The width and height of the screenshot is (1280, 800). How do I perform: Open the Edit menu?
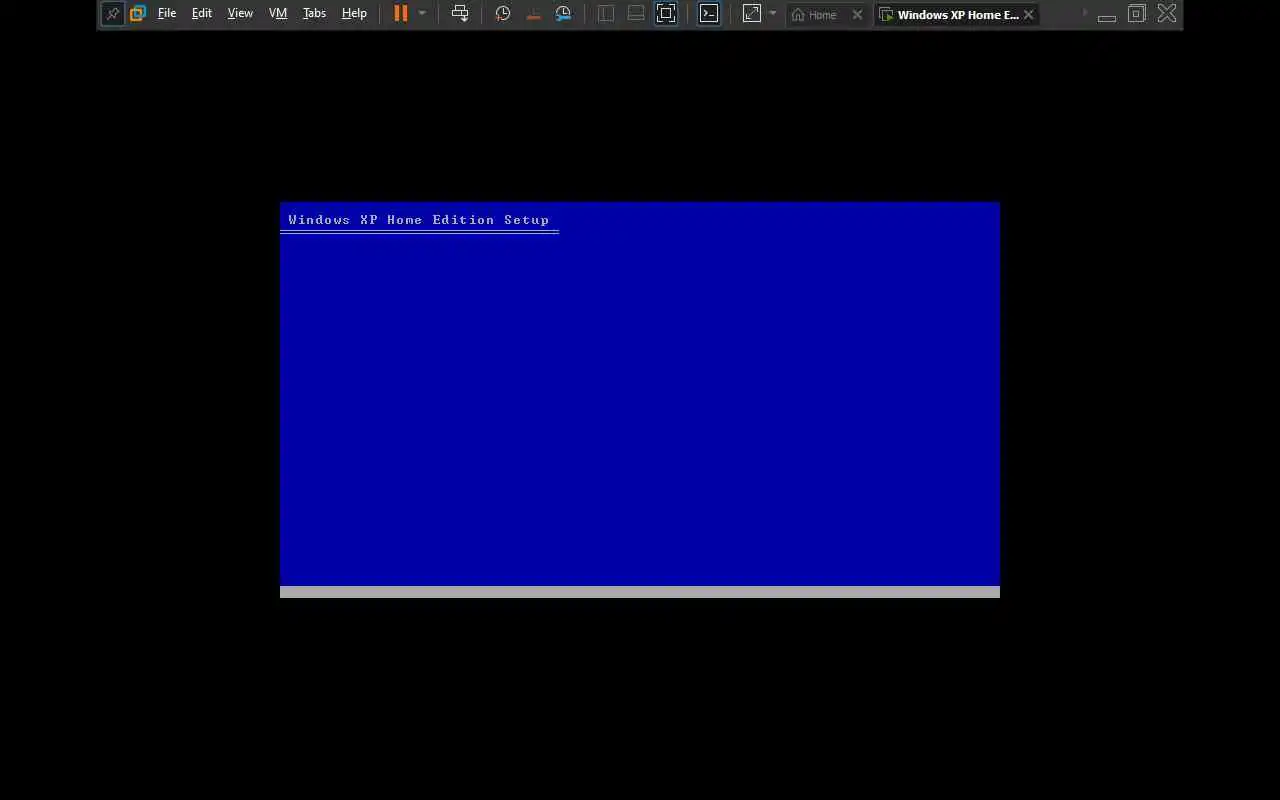click(x=202, y=14)
